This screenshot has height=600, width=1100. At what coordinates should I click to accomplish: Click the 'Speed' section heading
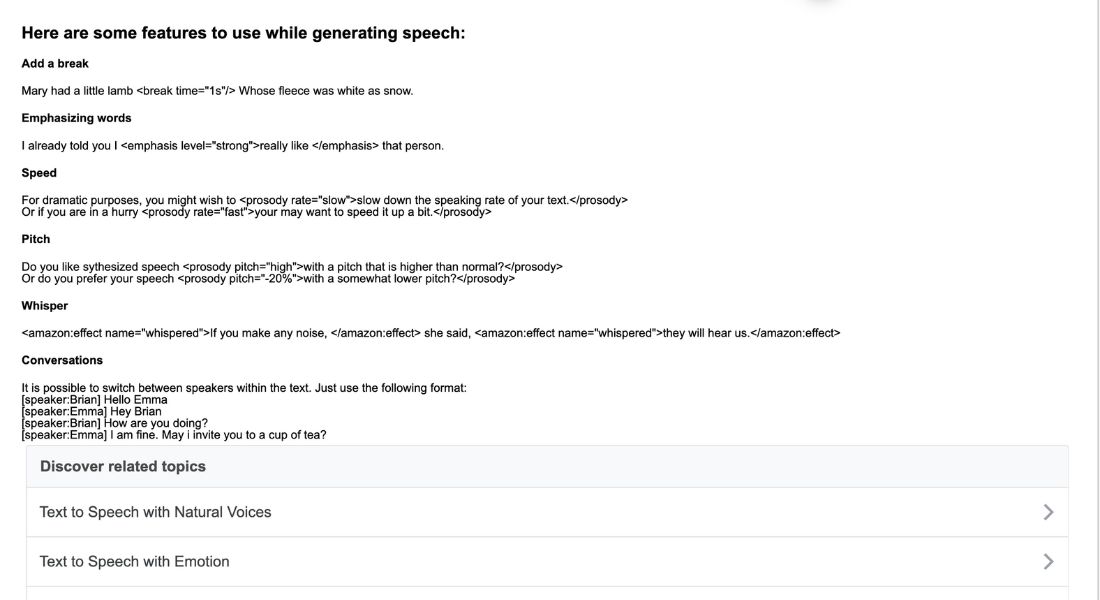[x=39, y=173]
